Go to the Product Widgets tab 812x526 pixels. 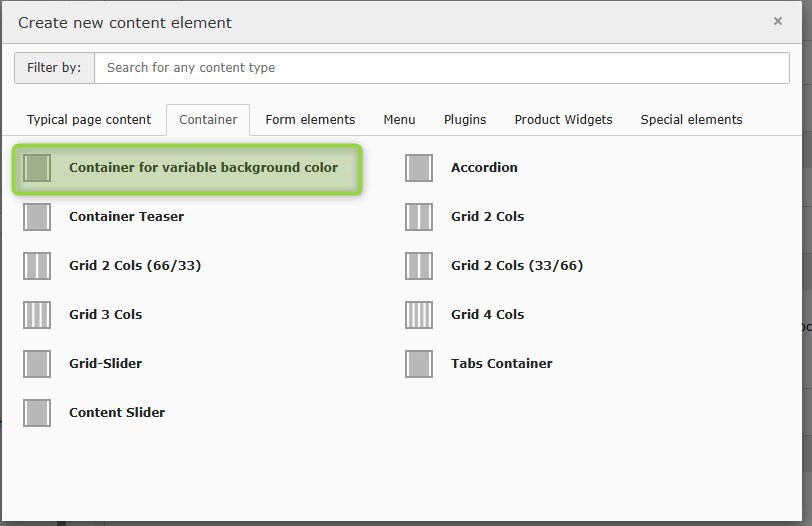pyautogui.click(x=563, y=120)
